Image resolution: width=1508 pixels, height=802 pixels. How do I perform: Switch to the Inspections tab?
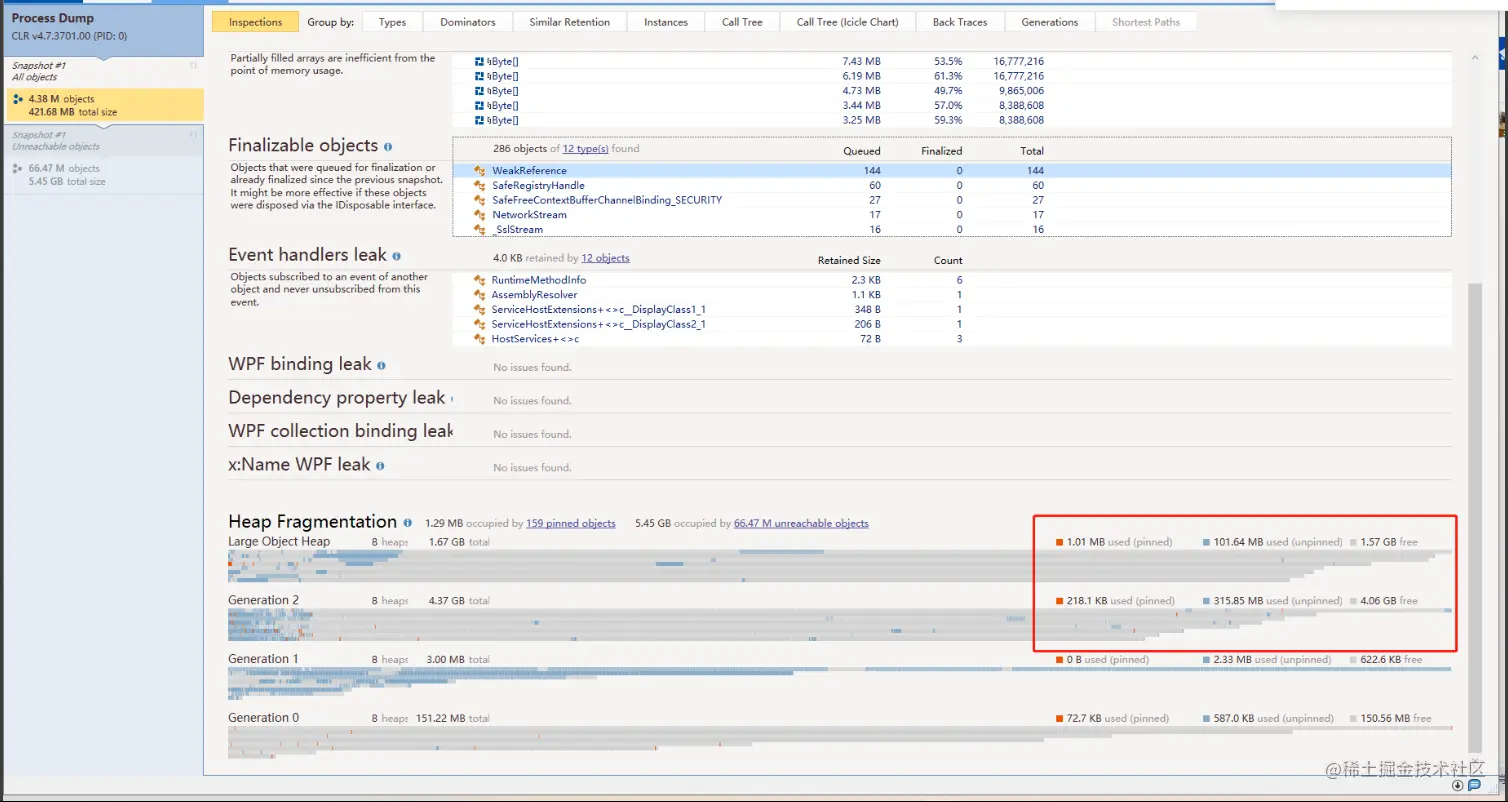(255, 22)
